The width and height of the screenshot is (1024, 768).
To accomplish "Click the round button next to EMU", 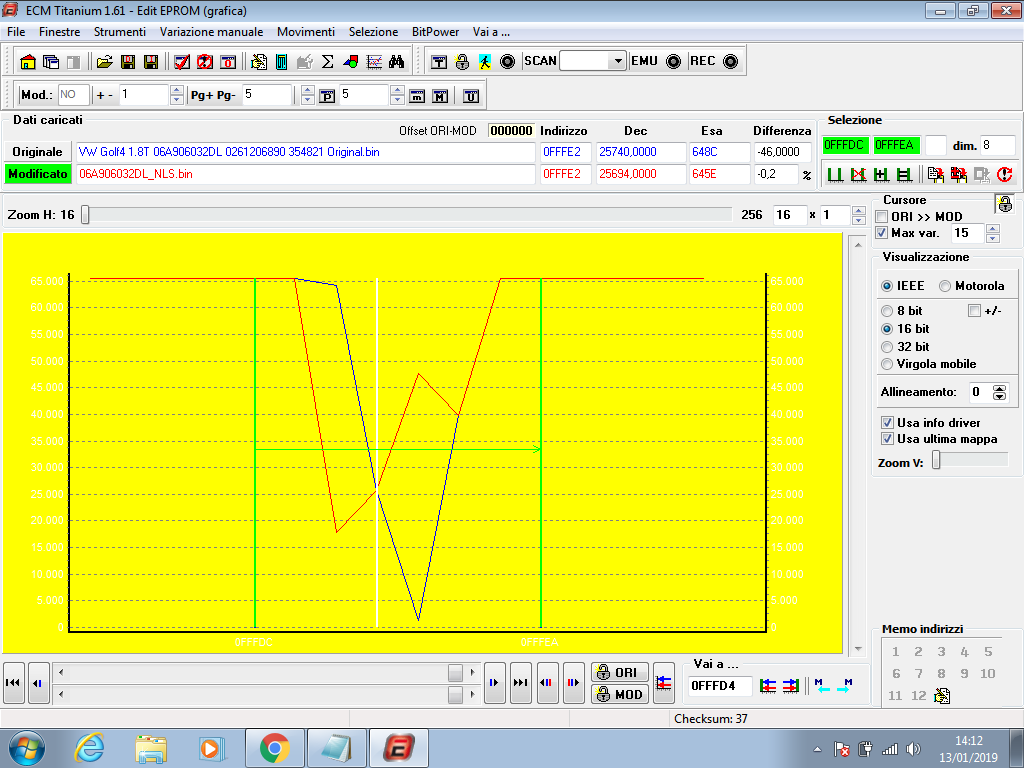I will coord(673,62).
